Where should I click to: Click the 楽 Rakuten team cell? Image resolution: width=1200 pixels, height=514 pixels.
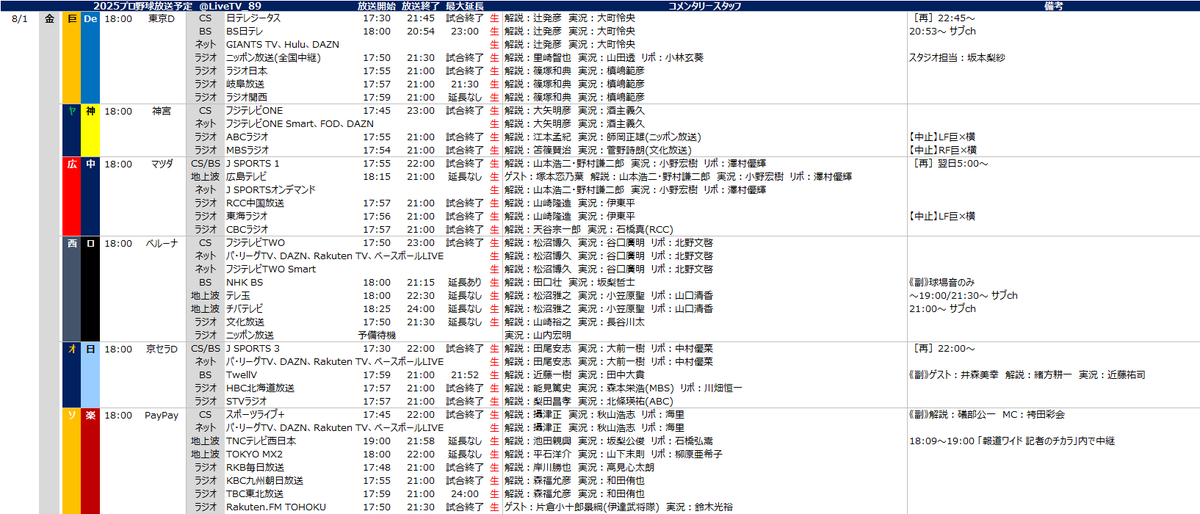[90, 460]
